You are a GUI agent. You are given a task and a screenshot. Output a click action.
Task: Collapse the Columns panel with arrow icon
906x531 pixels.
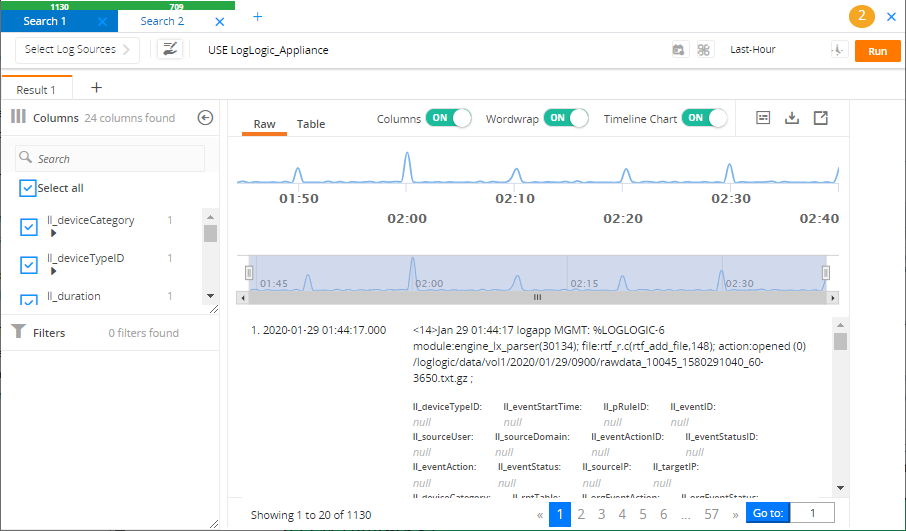205,118
